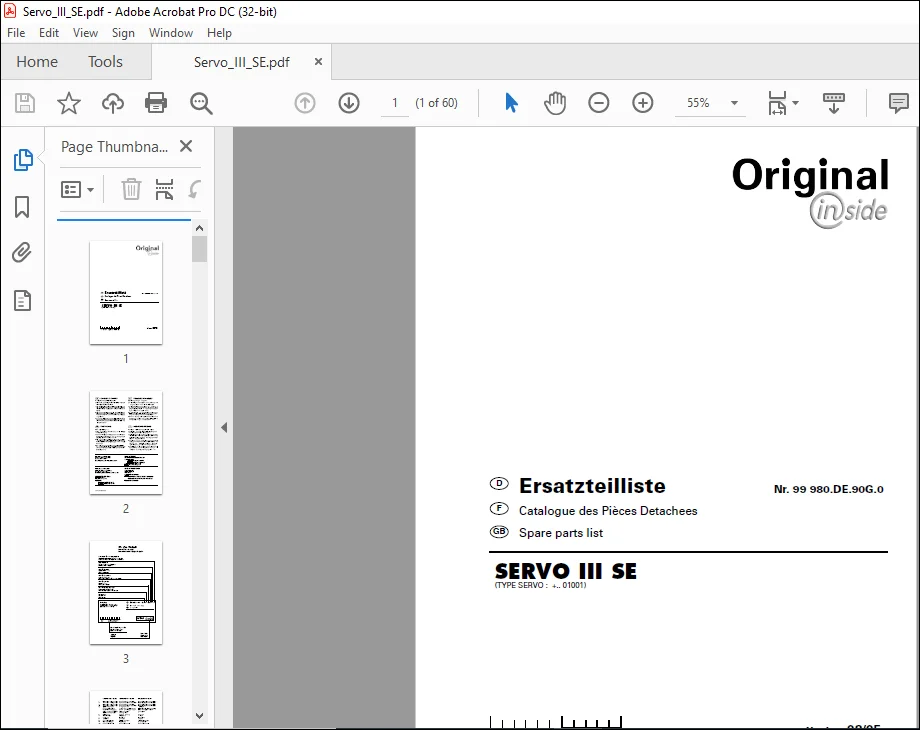Expand the 55% zoom level dropdown
The image size is (920, 730).
pos(734,103)
